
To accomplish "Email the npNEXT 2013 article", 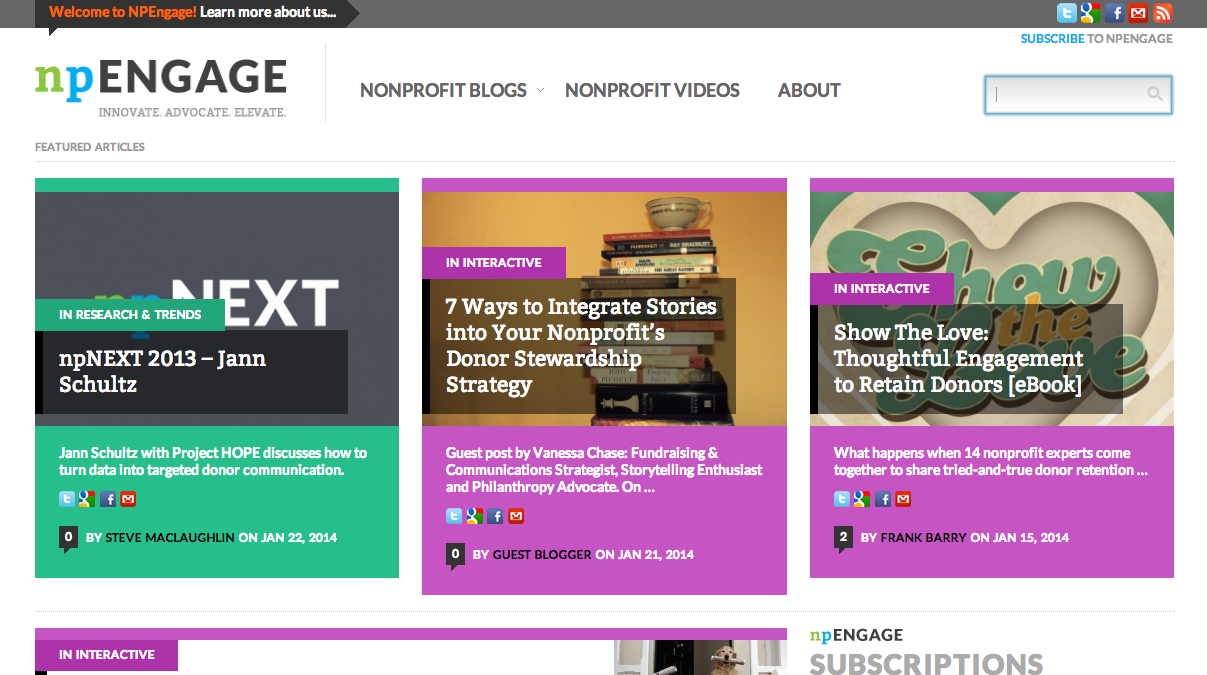I will coord(128,499).
